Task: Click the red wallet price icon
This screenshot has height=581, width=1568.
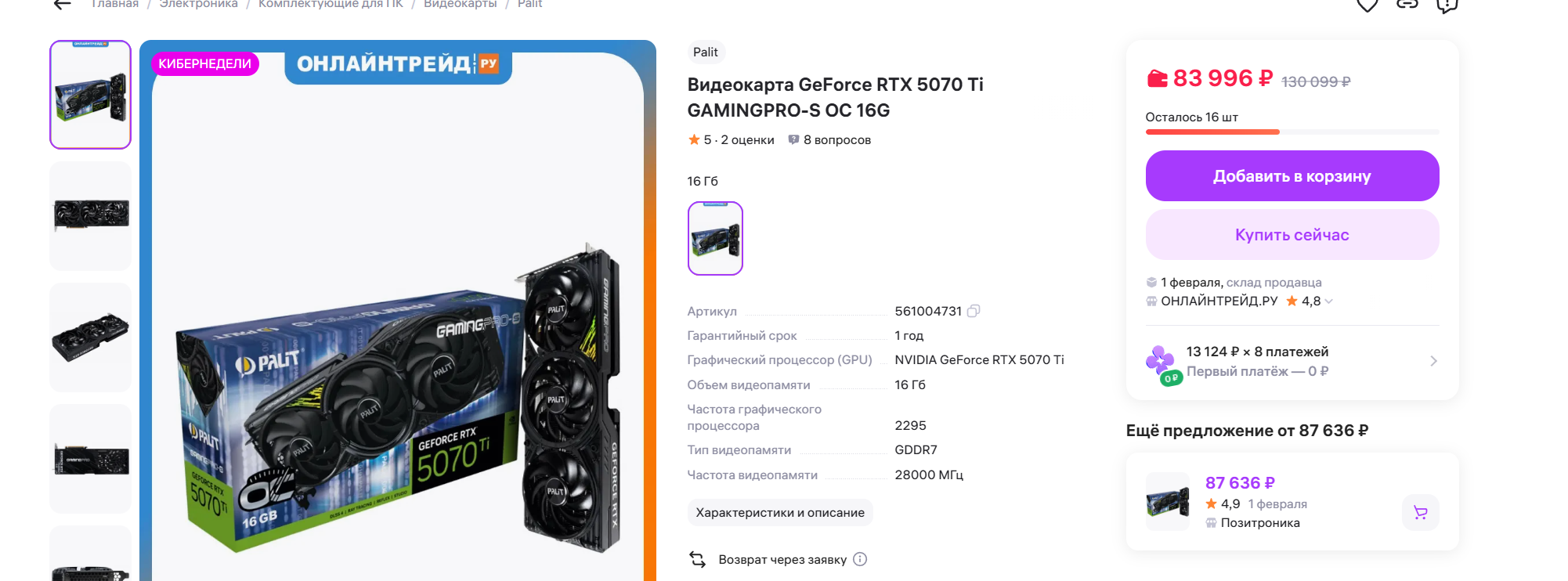Action: click(1157, 78)
